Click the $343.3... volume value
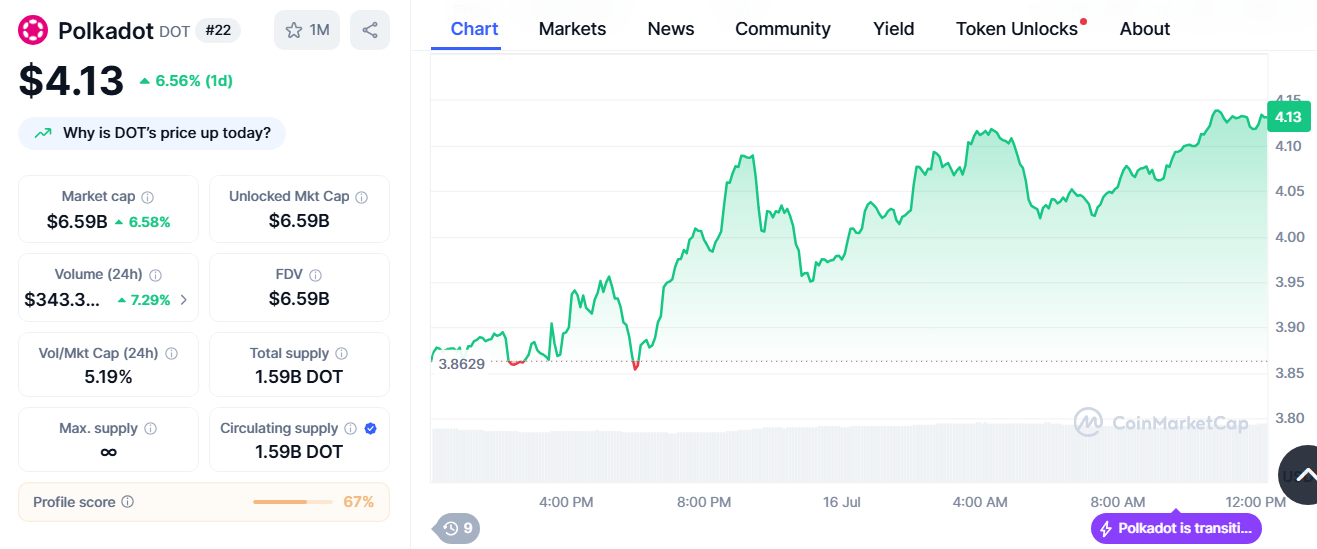Image resolution: width=1317 pixels, height=549 pixels. point(62,299)
